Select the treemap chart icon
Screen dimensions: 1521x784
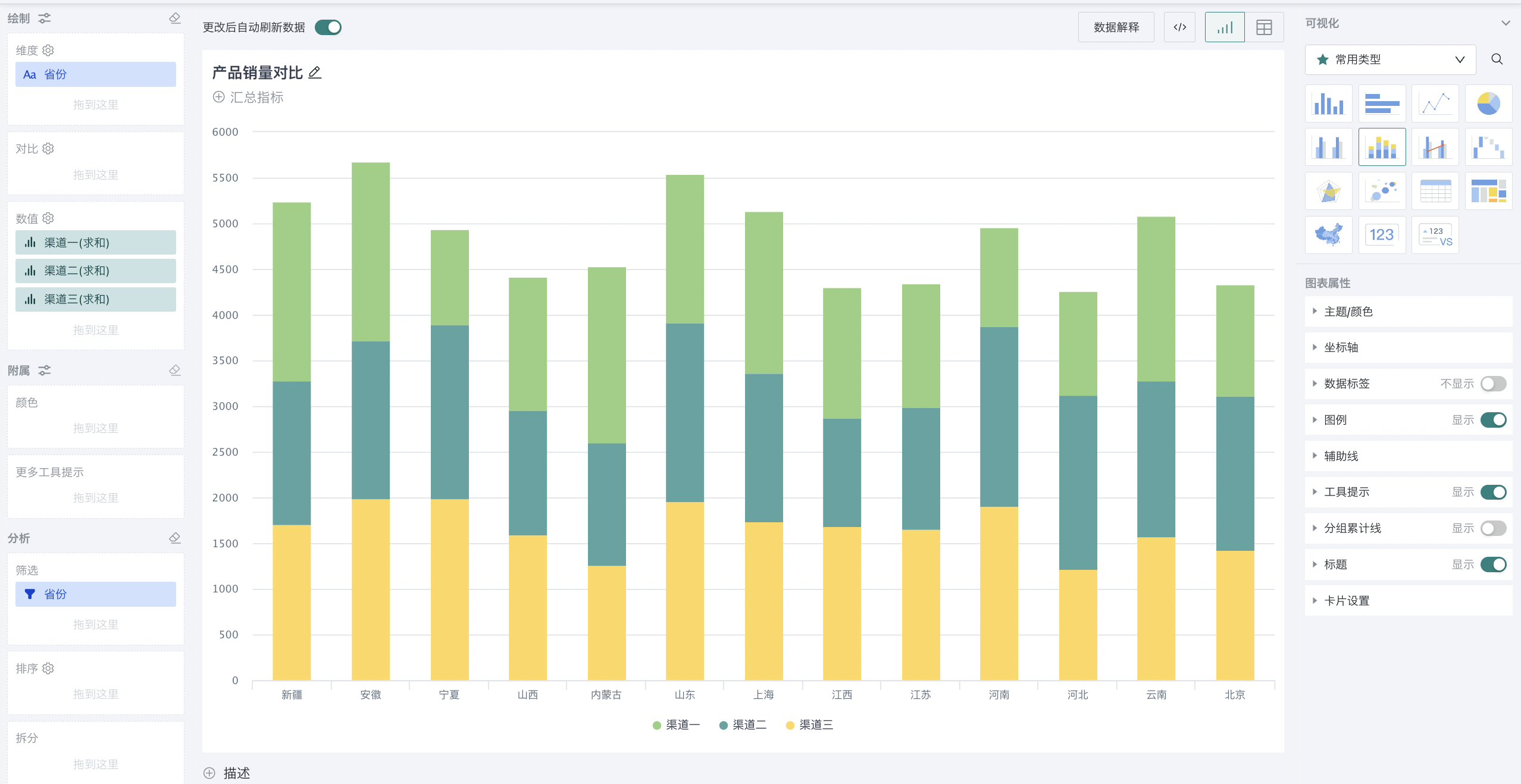[x=1488, y=191]
